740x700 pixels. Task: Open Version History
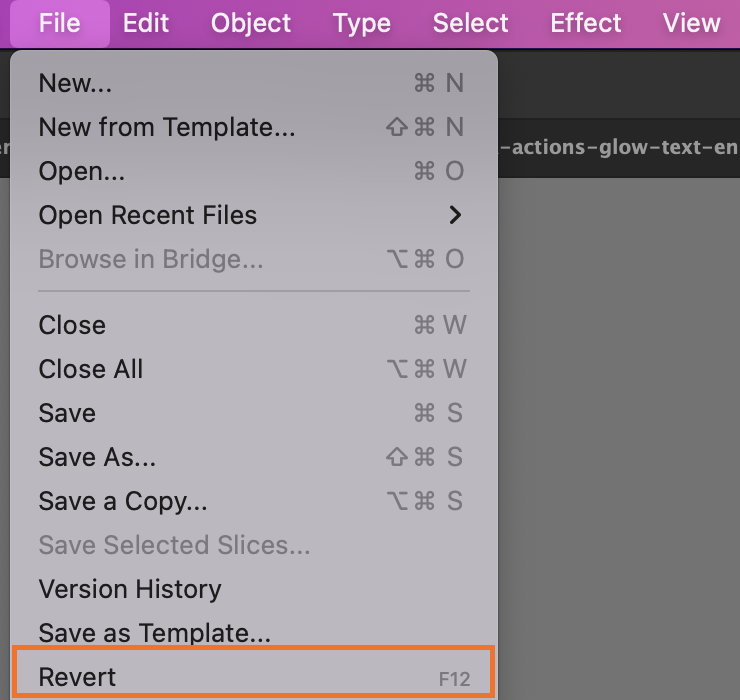(130, 589)
